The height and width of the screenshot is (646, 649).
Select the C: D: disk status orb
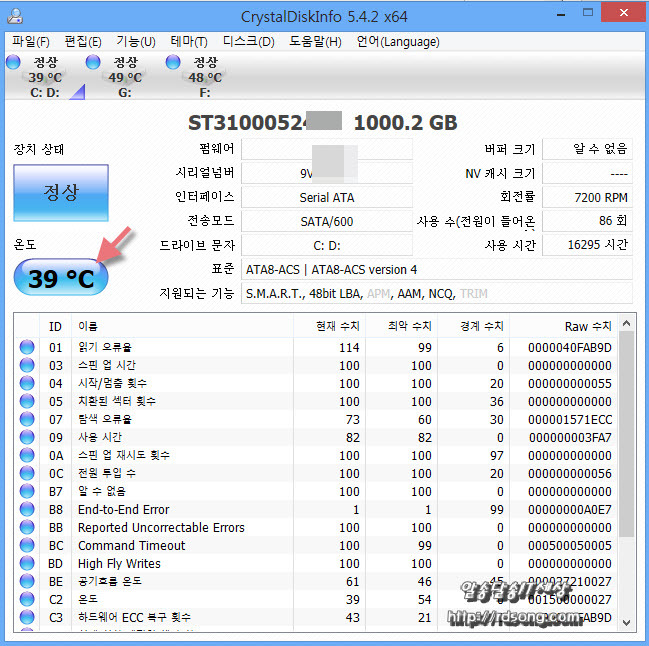(13, 63)
